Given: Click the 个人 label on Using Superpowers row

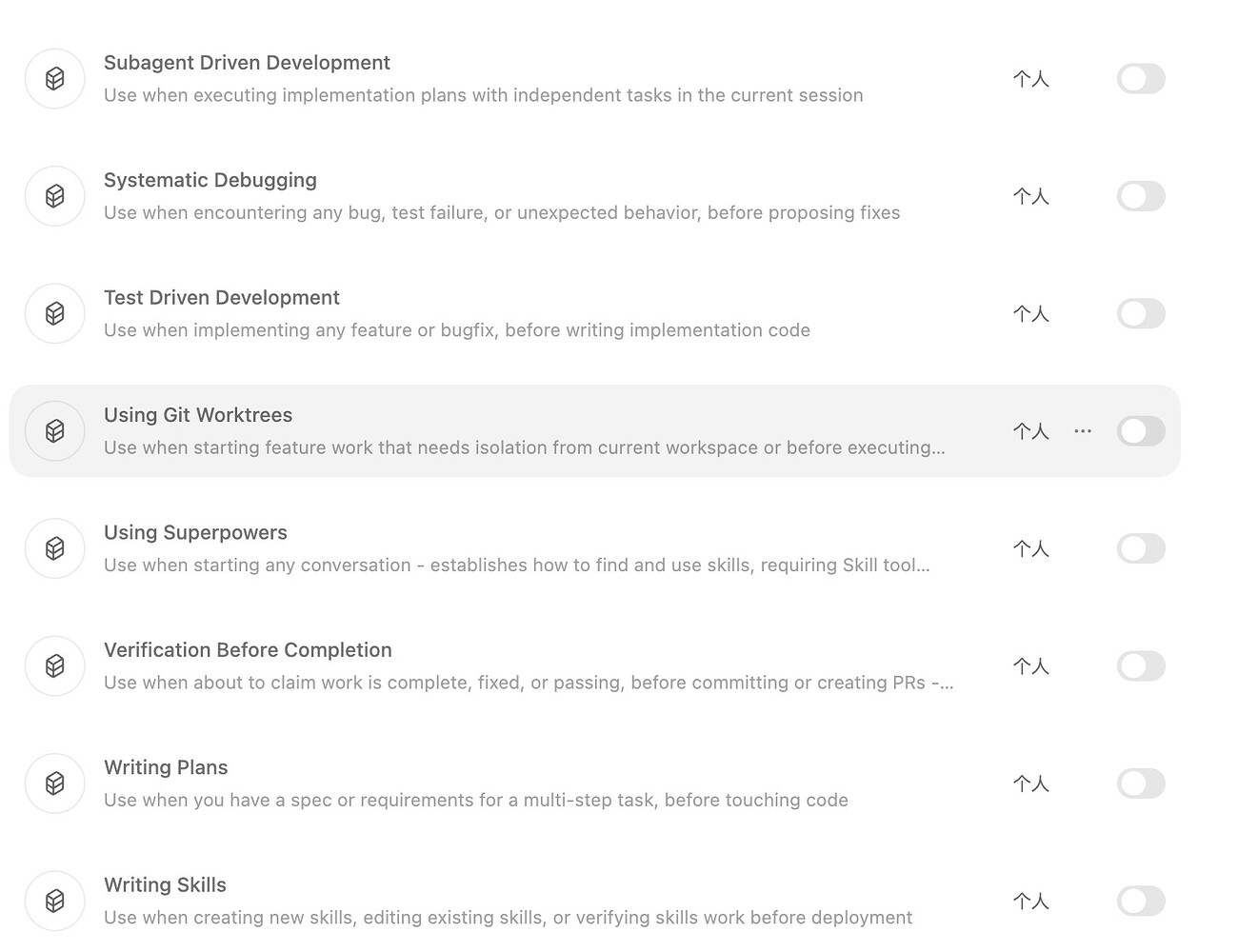Looking at the screenshot, I should coord(1031,548).
